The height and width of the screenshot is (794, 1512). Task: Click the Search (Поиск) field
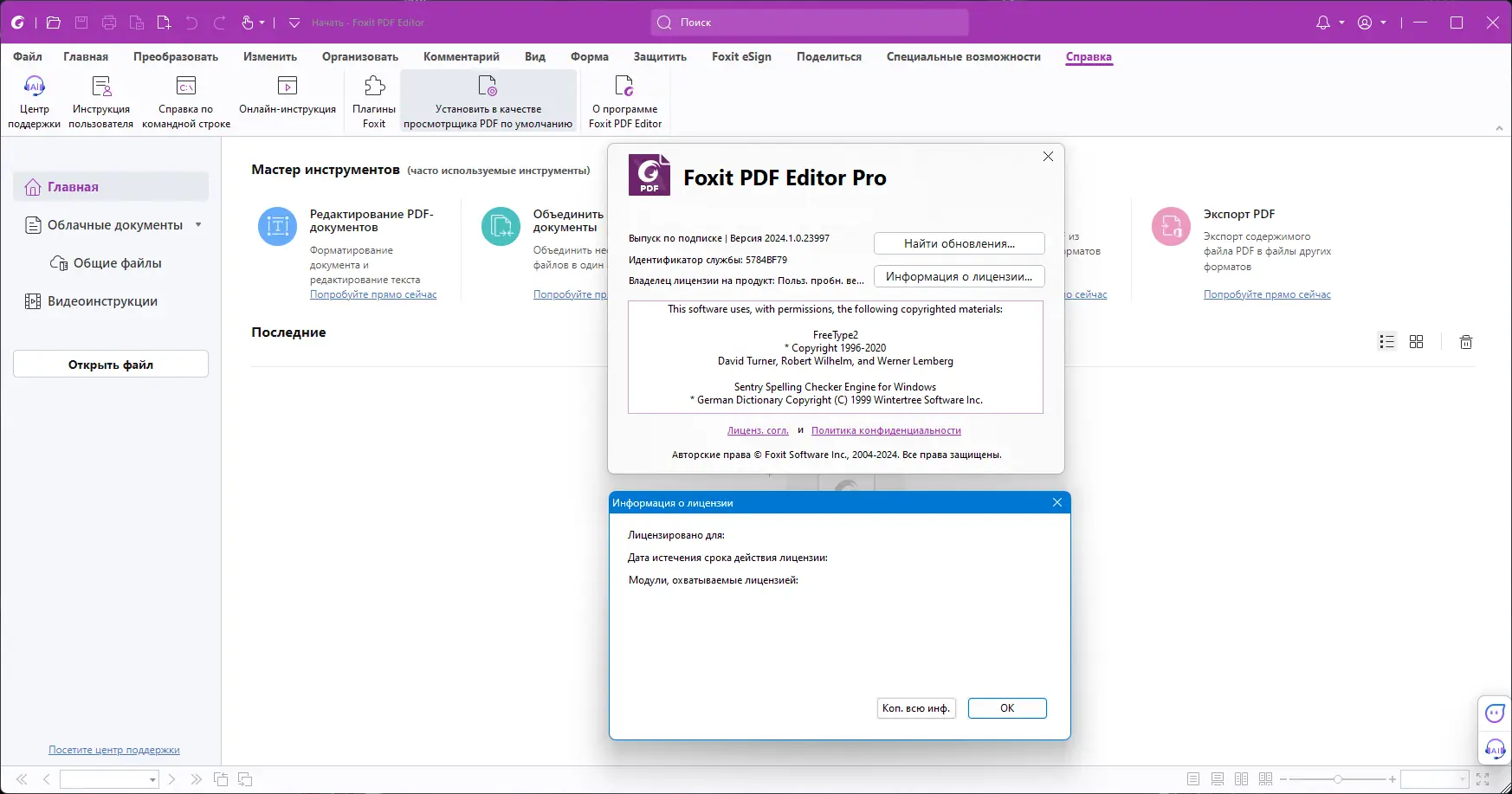[x=810, y=23]
